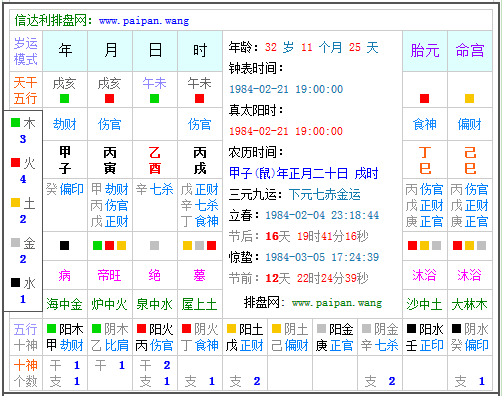The width and height of the screenshot is (502, 396).
Task: Switch to 岁运模式
Action: 26,51
